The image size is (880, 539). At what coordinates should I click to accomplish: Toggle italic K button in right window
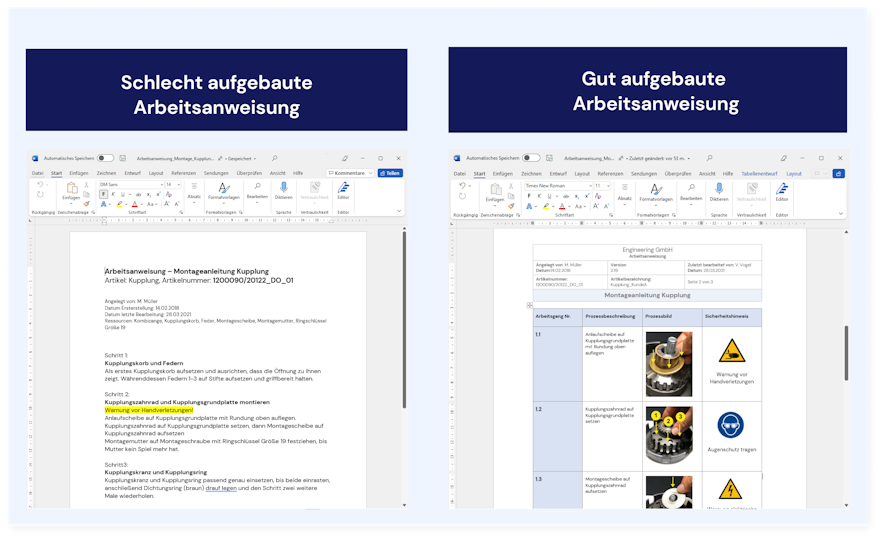[539, 196]
